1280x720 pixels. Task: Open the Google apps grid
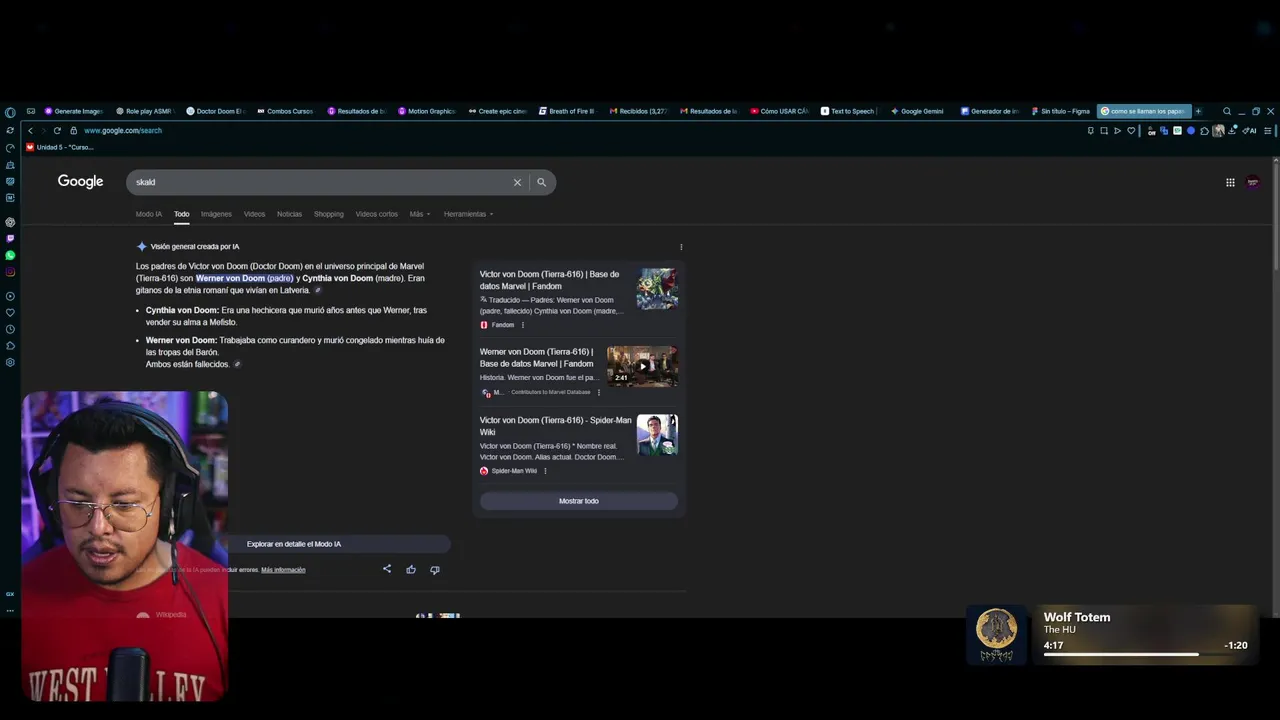click(1230, 182)
